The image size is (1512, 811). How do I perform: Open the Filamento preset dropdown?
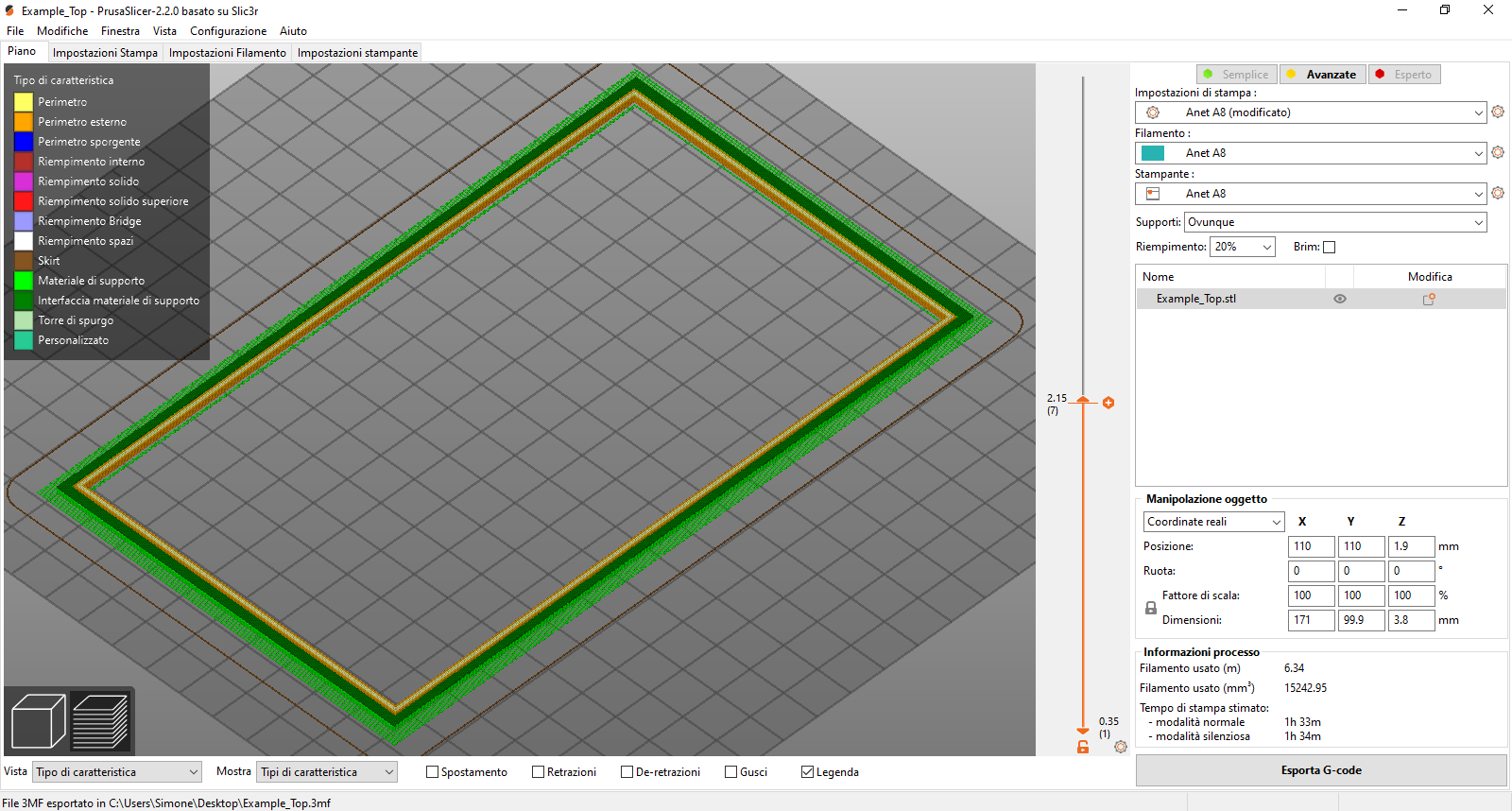tap(1311, 153)
